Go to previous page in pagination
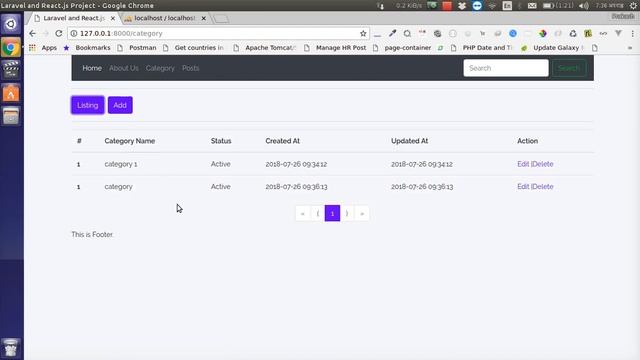Viewport: 640px width, 360px height. pyautogui.click(x=318, y=213)
